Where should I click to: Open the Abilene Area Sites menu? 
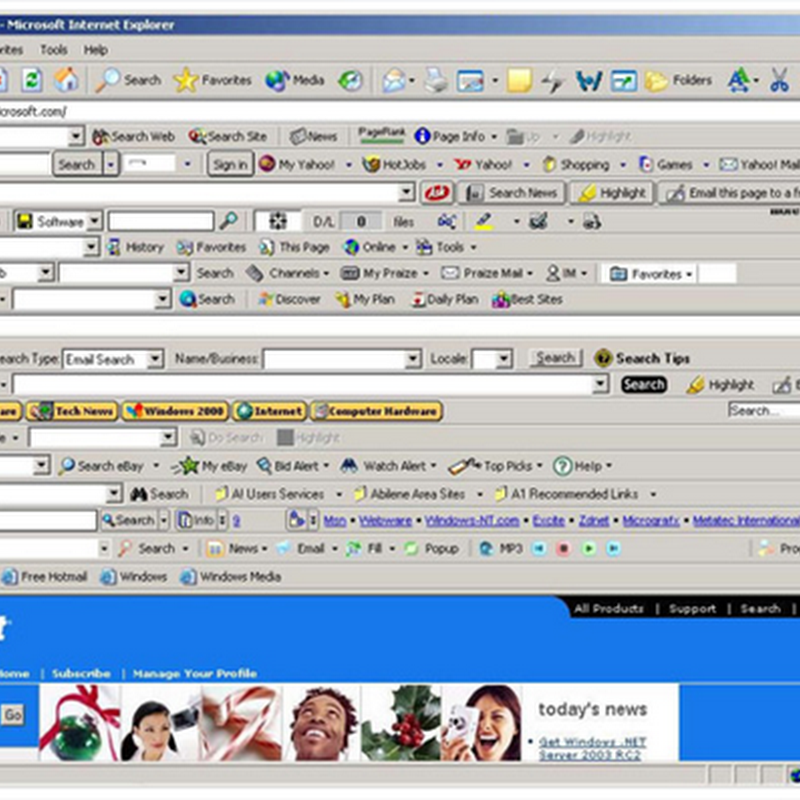417,494
